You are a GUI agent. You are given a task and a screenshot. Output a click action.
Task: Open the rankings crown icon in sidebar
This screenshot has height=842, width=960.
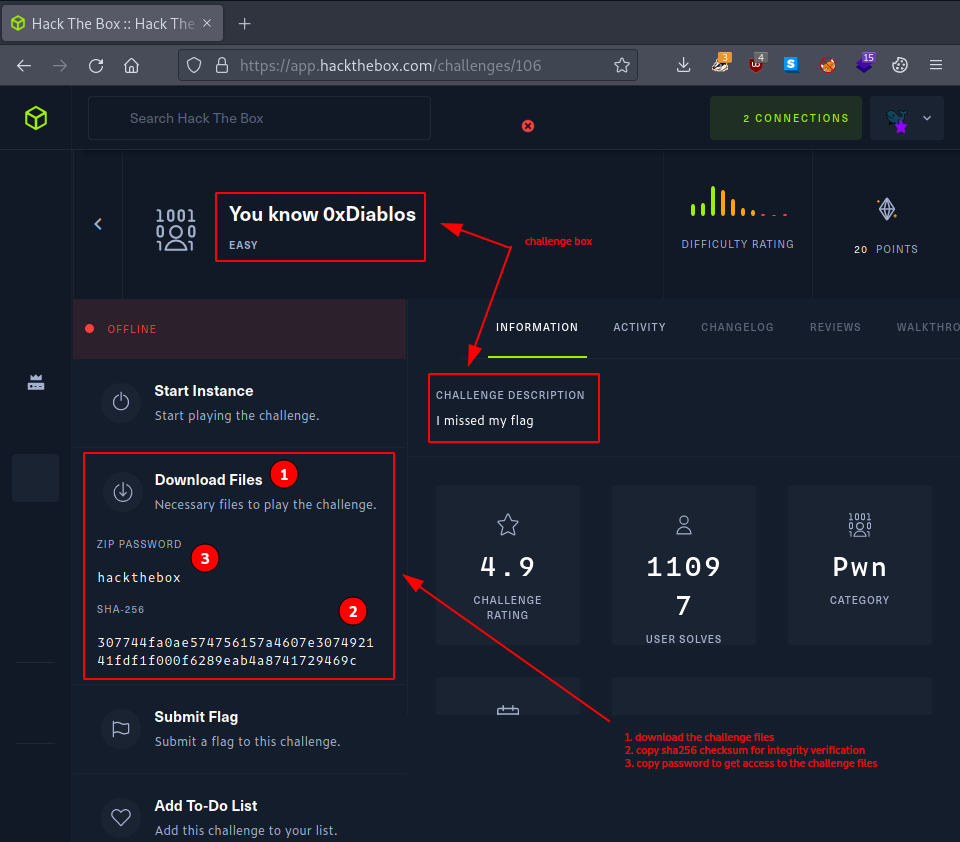pos(36,382)
